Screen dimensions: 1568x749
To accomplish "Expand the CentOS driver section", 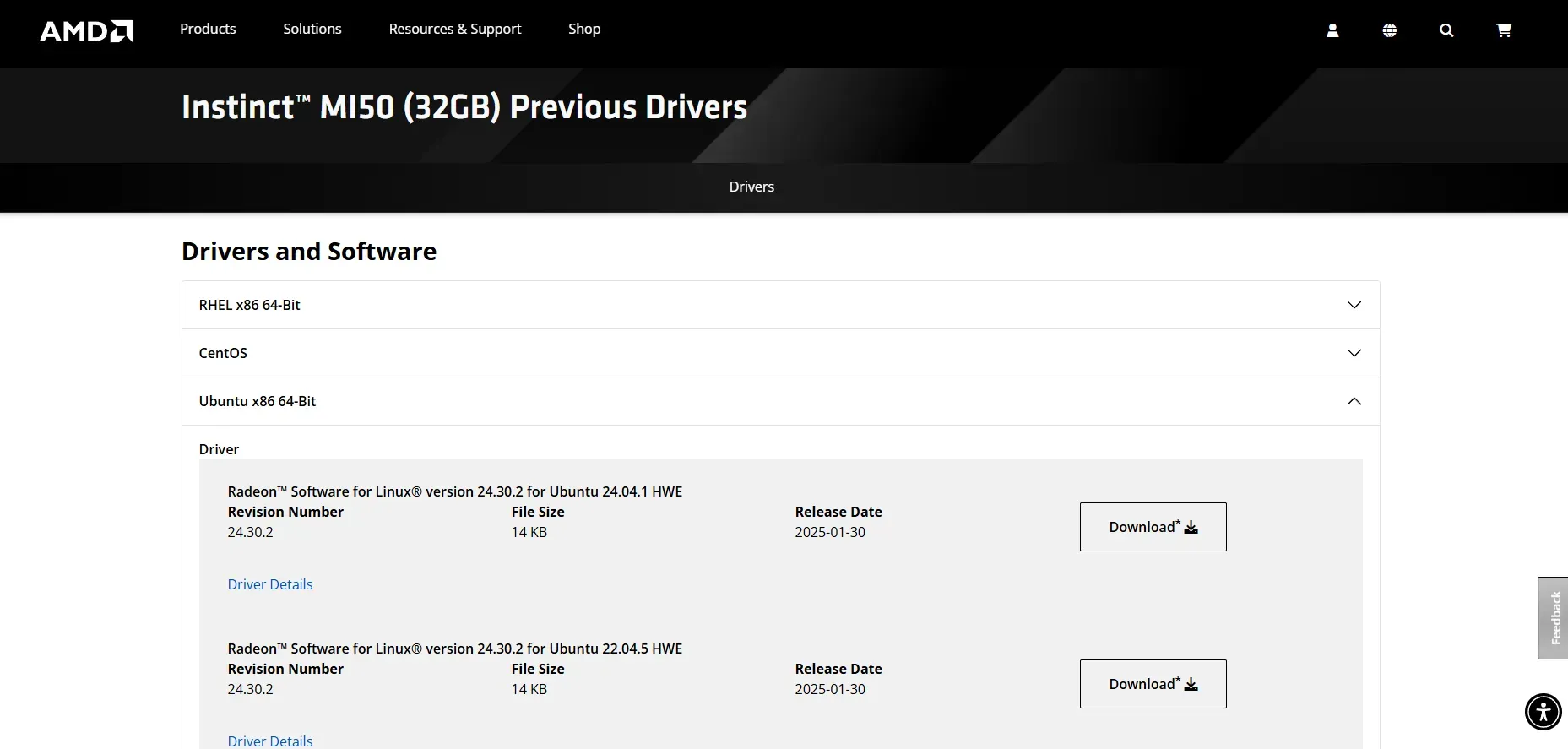I will coord(780,353).
